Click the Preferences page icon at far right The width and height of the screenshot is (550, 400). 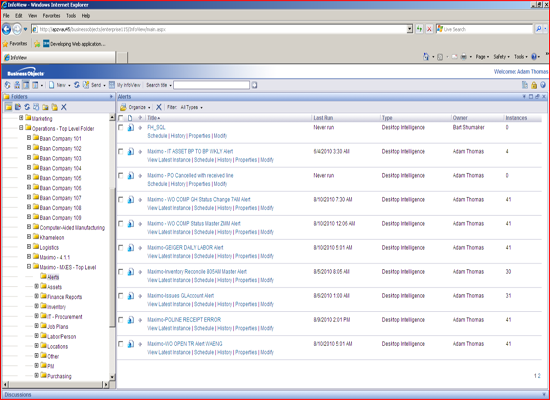(x=525, y=85)
